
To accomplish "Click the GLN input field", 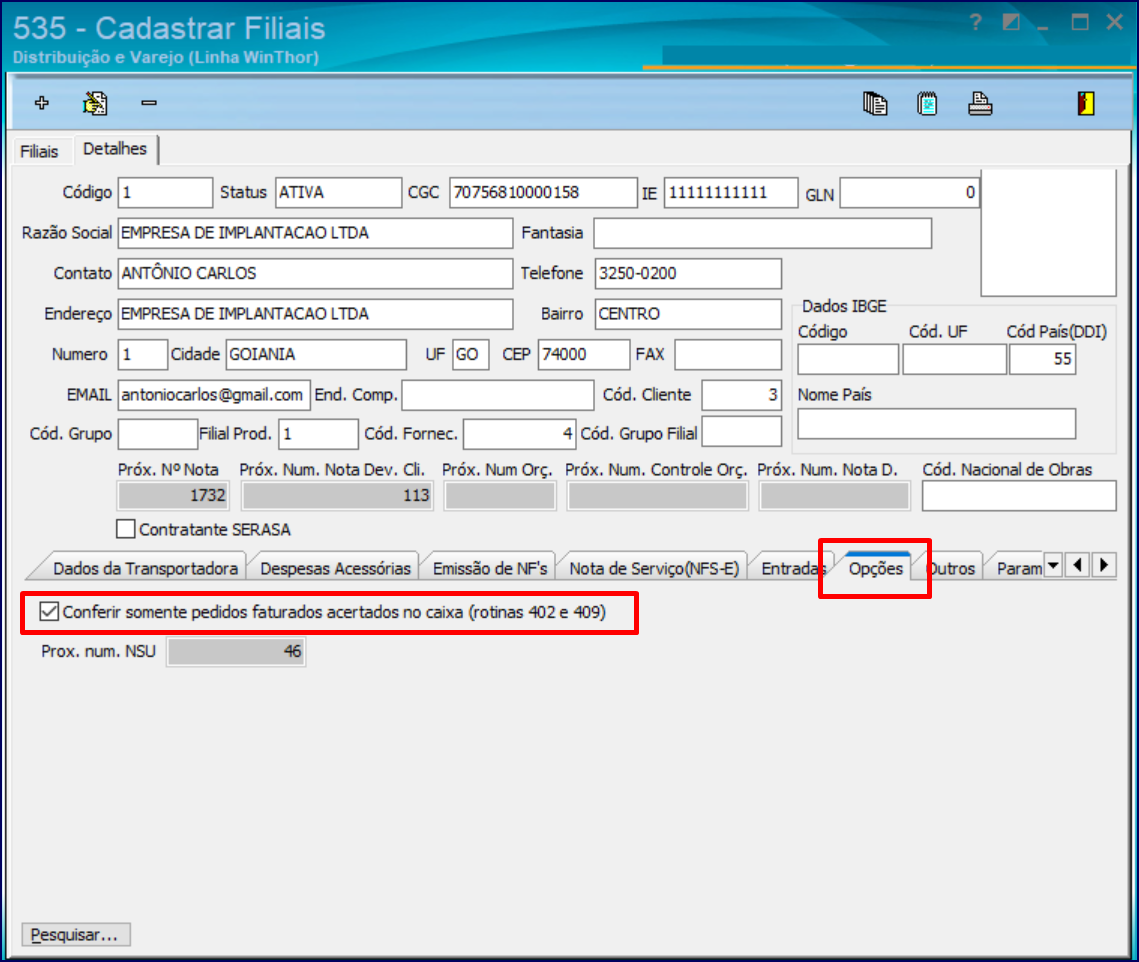I will click(909, 193).
